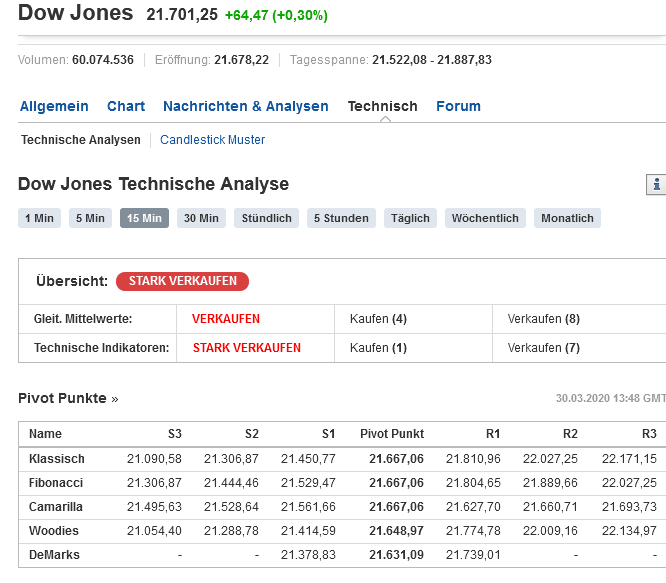Select the Technisch tab
Screen dimensions: 666x583
tap(382, 106)
